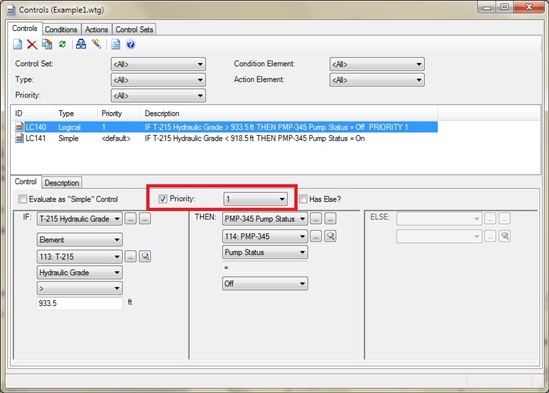
Task: Open the Off pump status dropdown
Action: click(265, 283)
